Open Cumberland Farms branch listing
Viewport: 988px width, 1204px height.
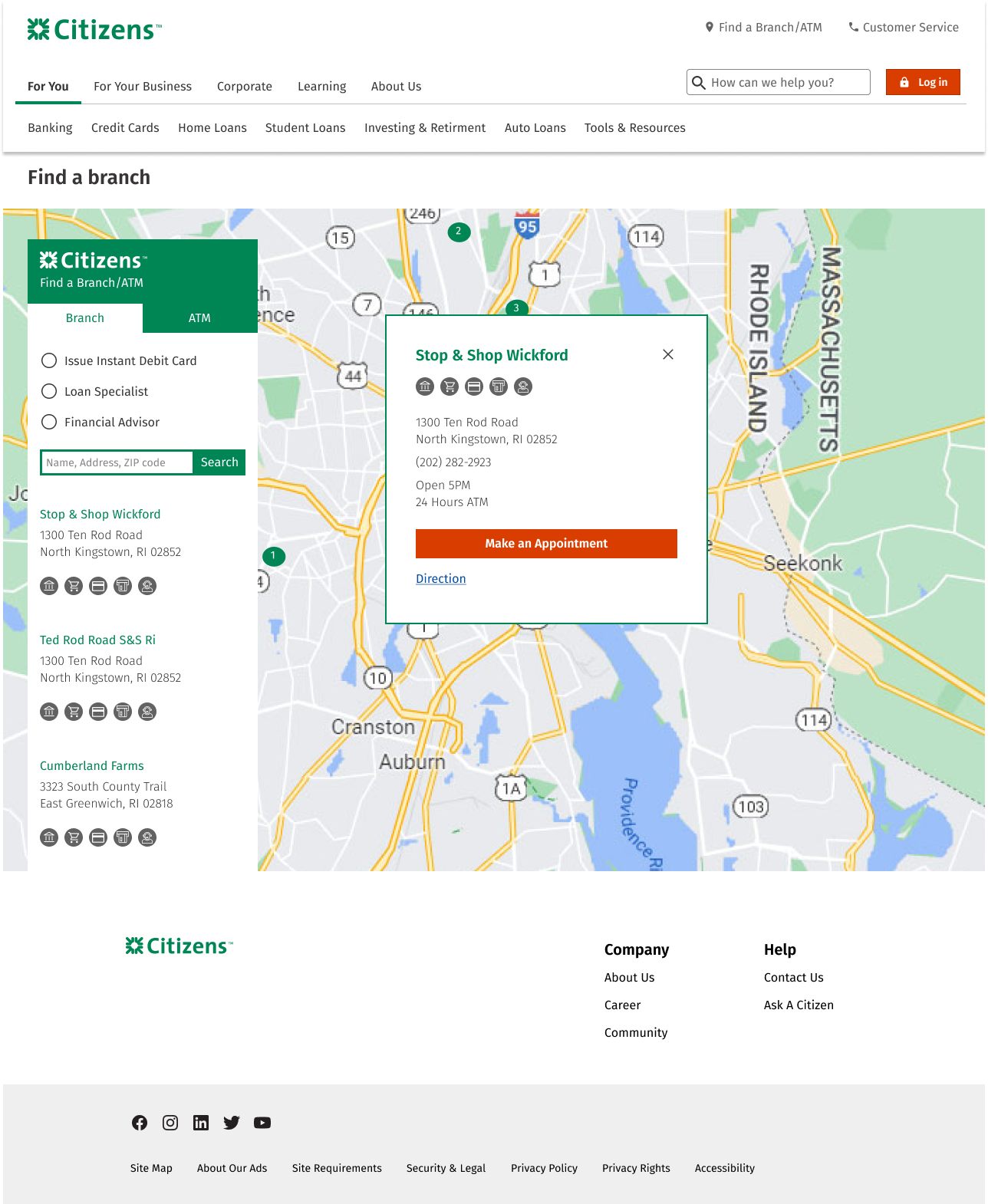click(x=92, y=766)
